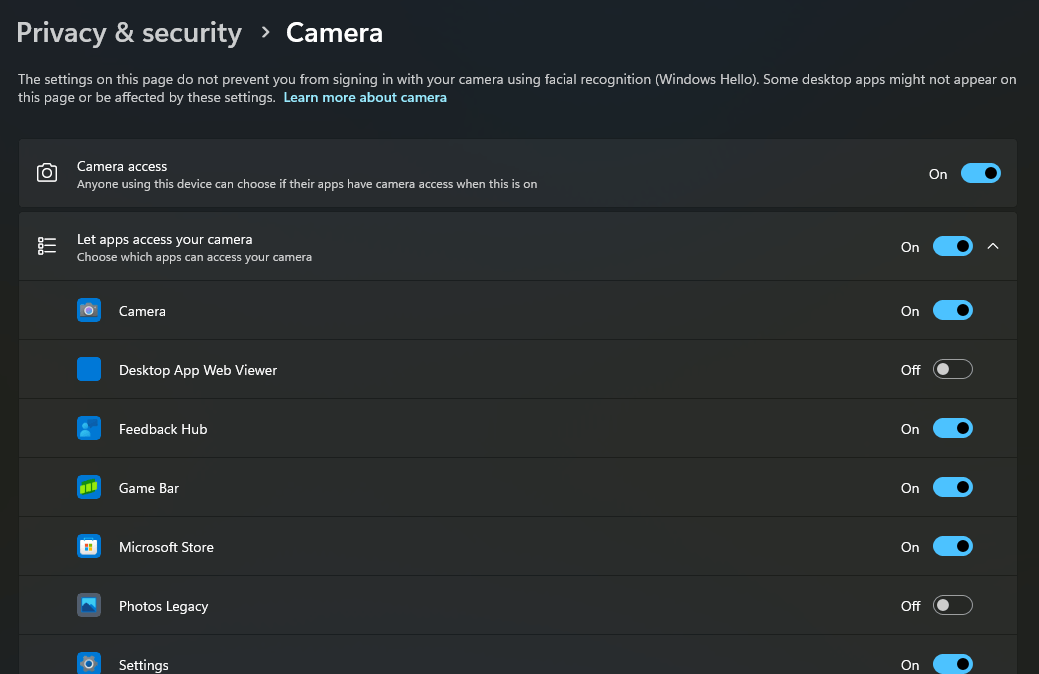The height and width of the screenshot is (674, 1039).
Task: Click the Microsoft Store icon
Action: click(89, 546)
